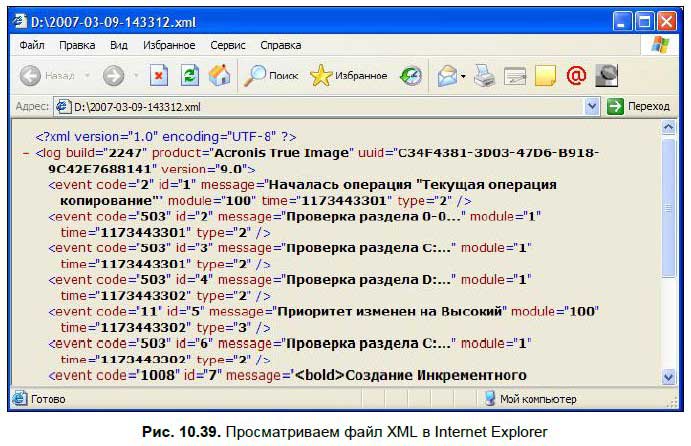The height and width of the screenshot is (446, 691).
Task: Refresh the page using green arrows icon
Action: (189, 76)
